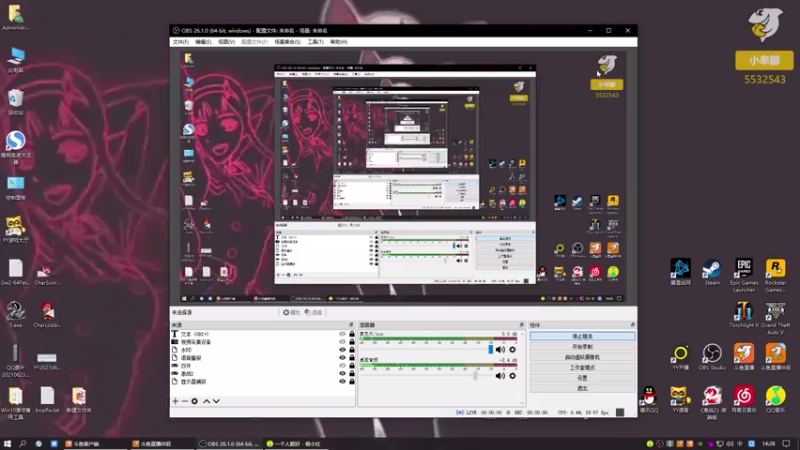Toggle visibility of the 文本 (GDI+) source
The height and width of the screenshot is (450, 800).
click(342, 334)
